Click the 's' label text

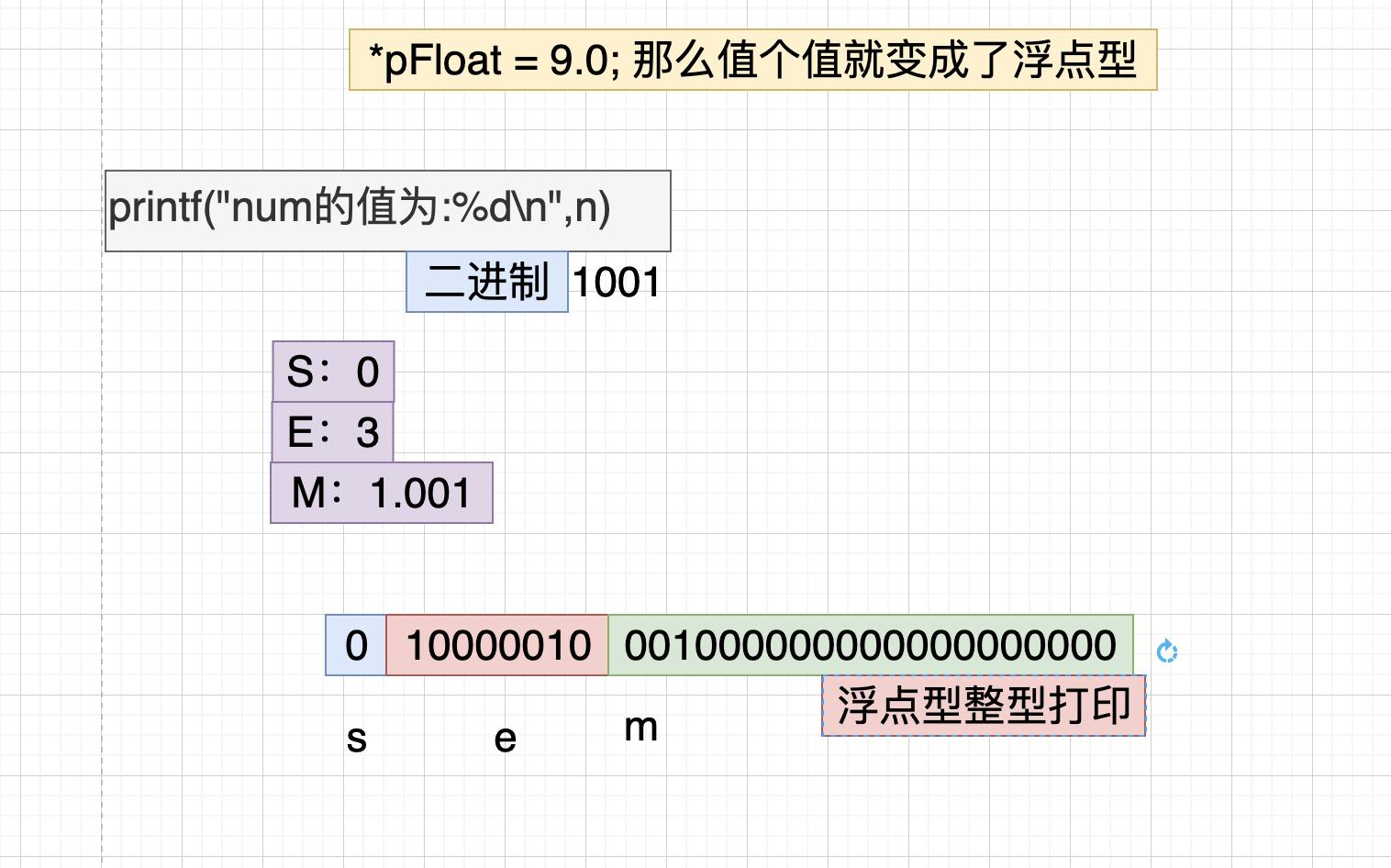pyautogui.click(x=357, y=739)
